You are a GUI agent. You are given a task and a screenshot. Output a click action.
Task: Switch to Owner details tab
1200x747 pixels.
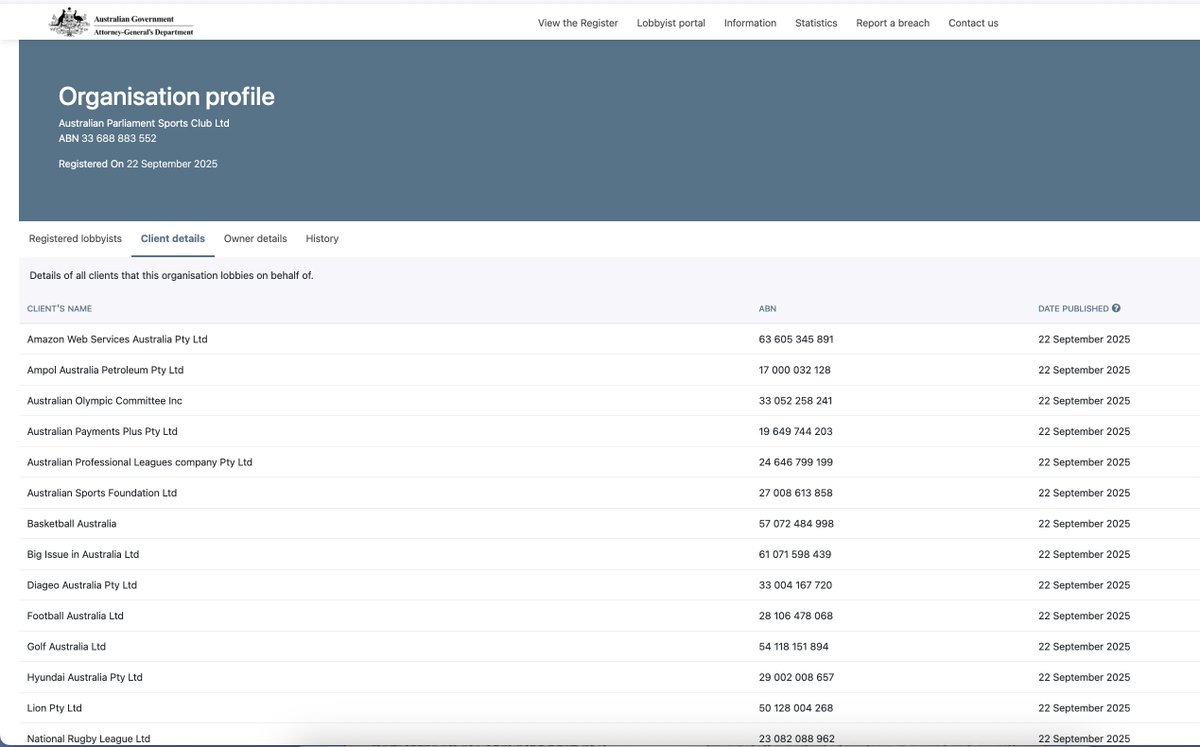tap(255, 239)
